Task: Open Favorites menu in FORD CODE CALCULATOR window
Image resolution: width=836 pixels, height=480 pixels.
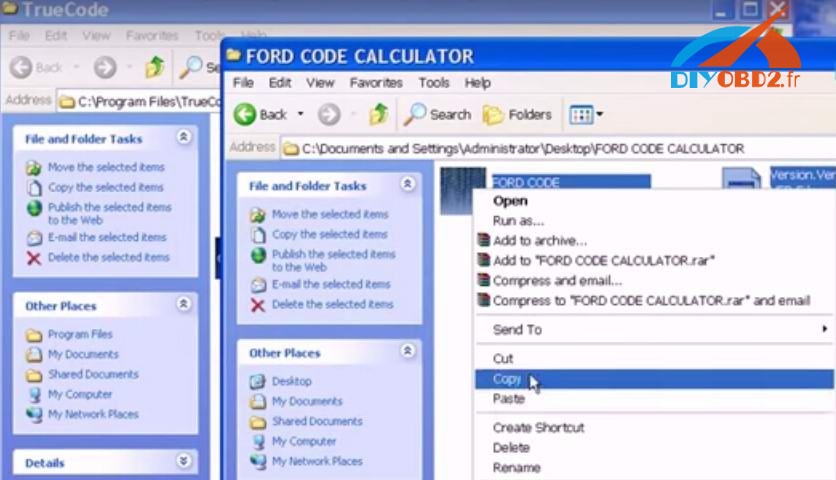Action: click(376, 83)
